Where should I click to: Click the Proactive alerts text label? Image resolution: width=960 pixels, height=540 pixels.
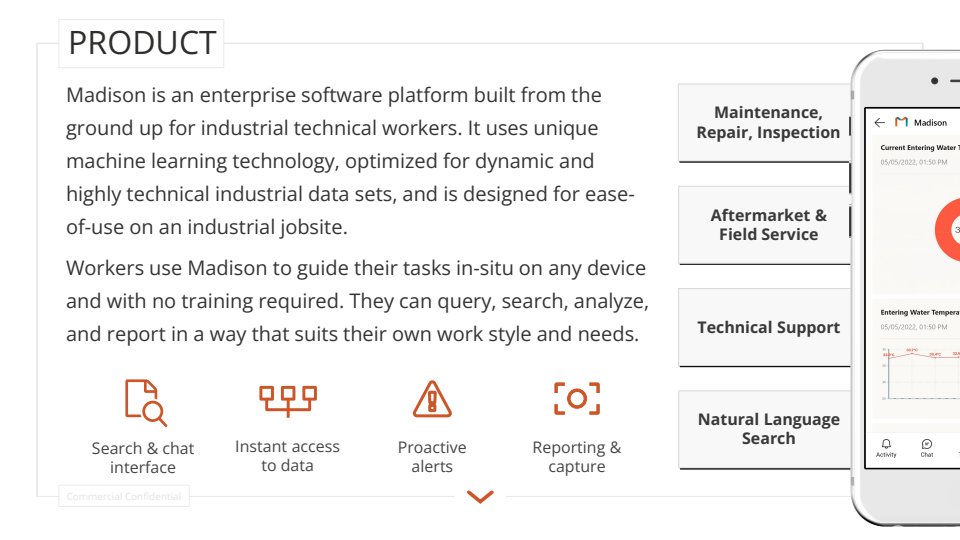[432, 457]
